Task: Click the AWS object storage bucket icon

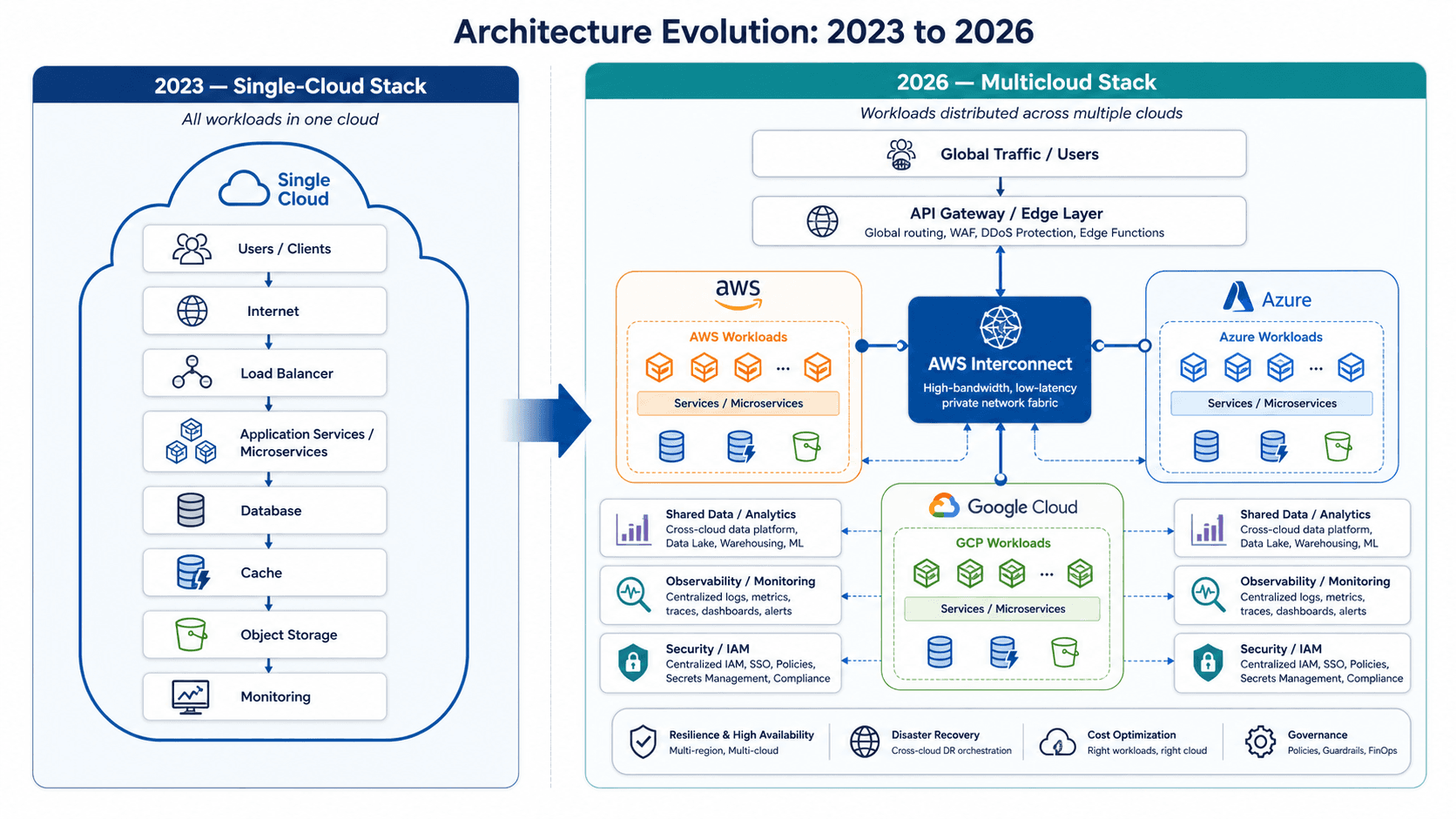Action: [806, 446]
